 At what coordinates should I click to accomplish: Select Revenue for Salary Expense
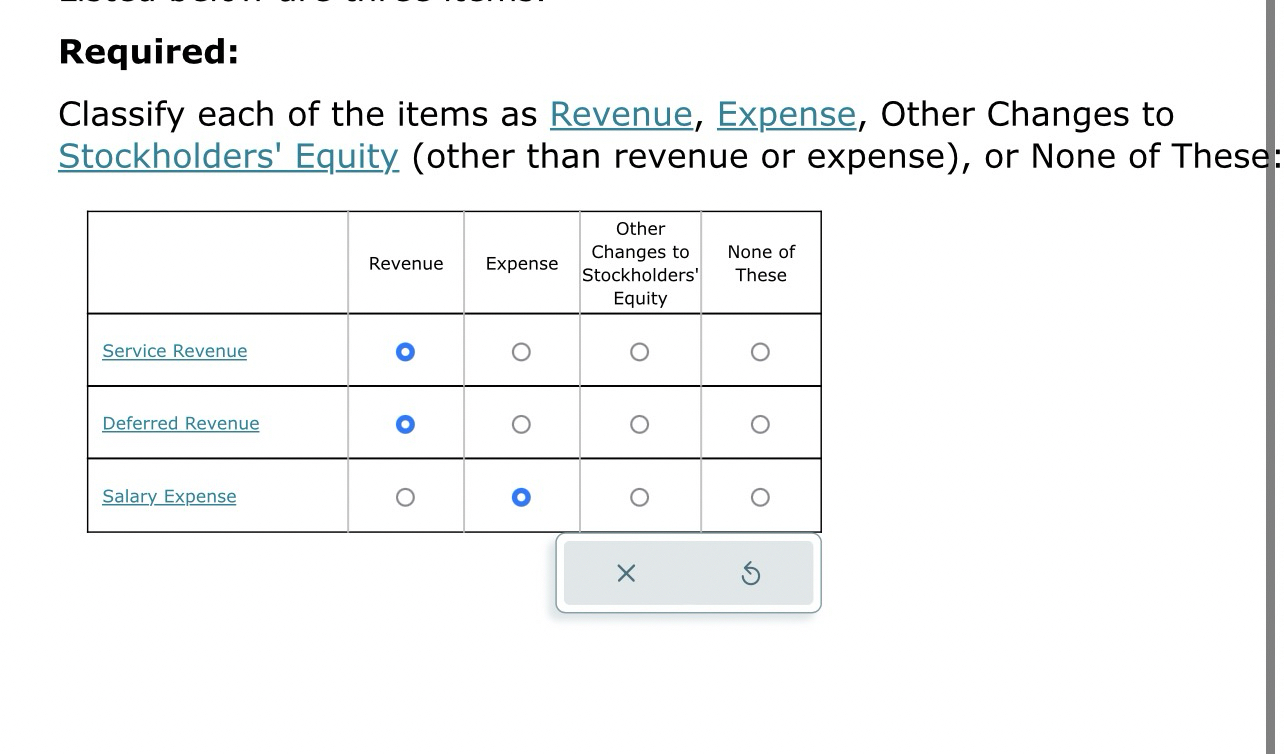405,496
